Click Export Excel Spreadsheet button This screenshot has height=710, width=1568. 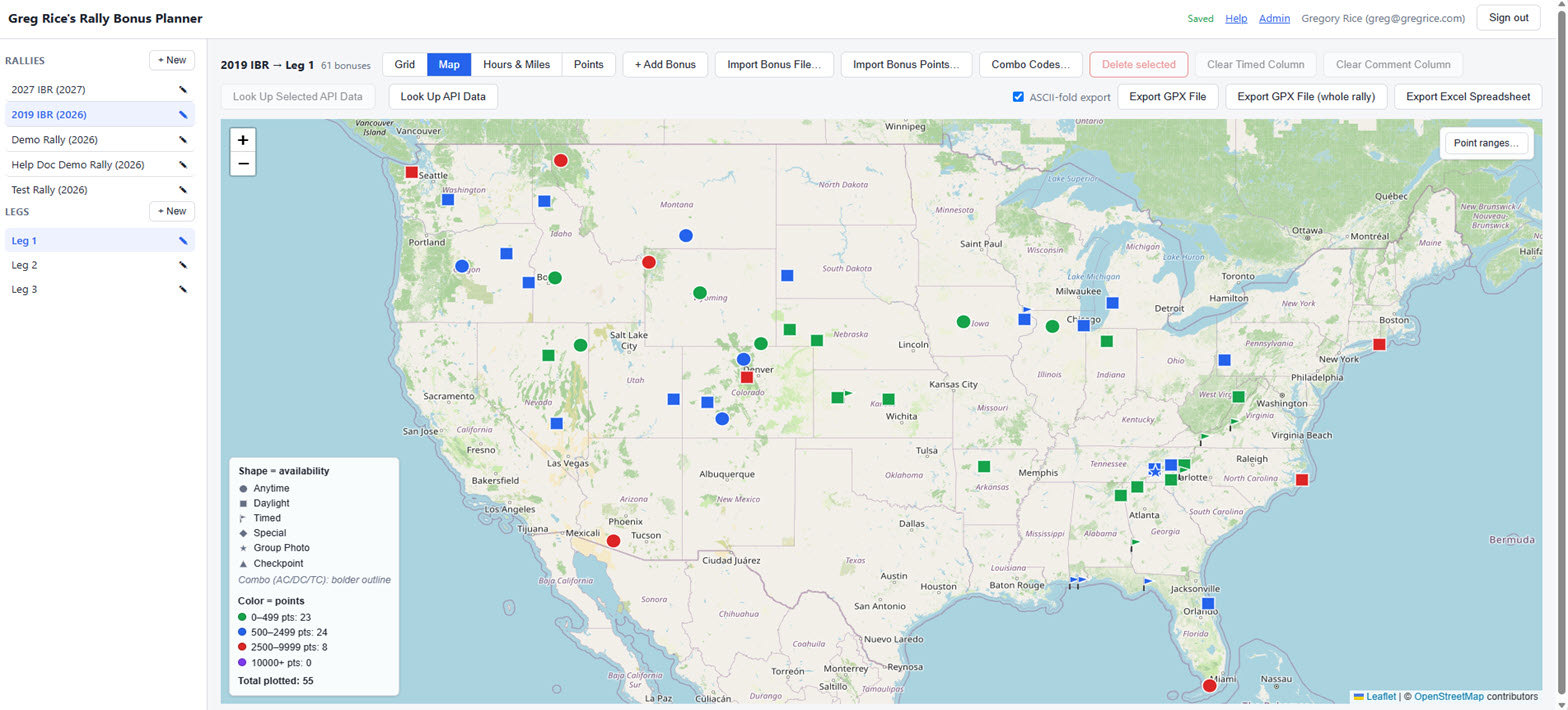point(1468,97)
